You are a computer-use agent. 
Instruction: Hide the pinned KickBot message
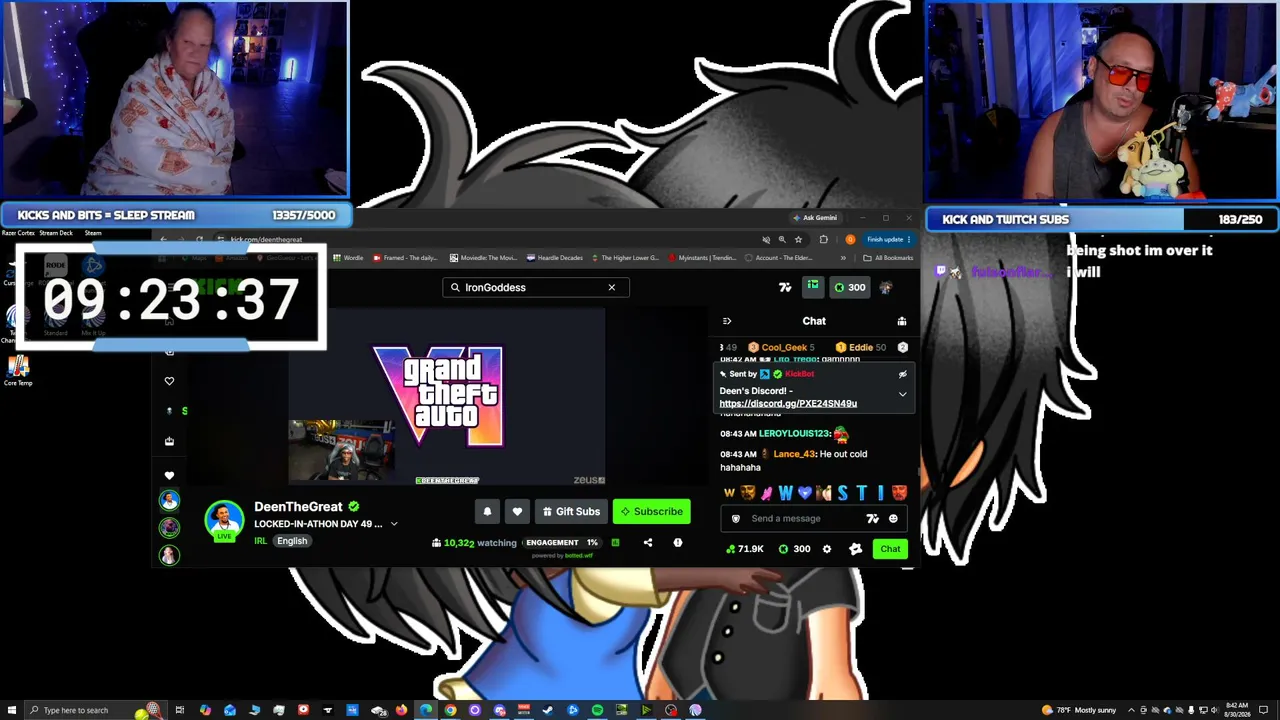coord(902,374)
